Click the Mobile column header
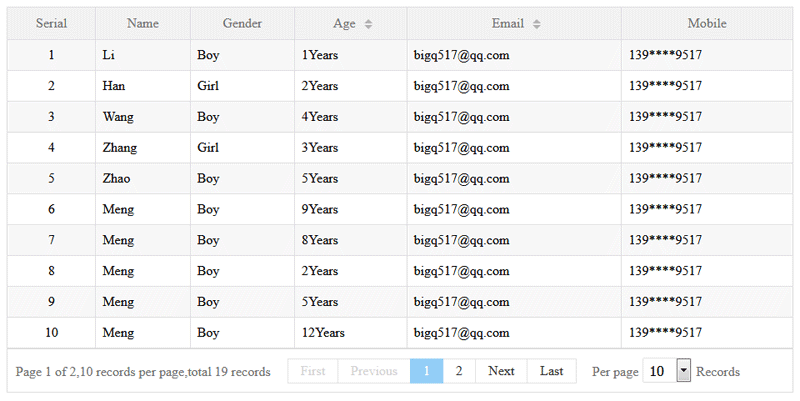This screenshot has height=401, width=800. coord(706,24)
